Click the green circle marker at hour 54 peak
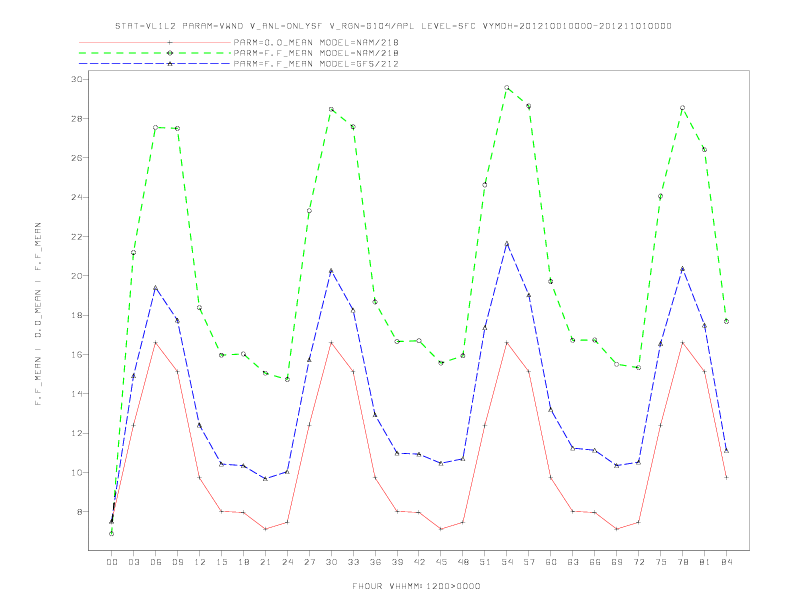Image resolution: width=792 pixels, height=612 pixels. [x=507, y=88]
